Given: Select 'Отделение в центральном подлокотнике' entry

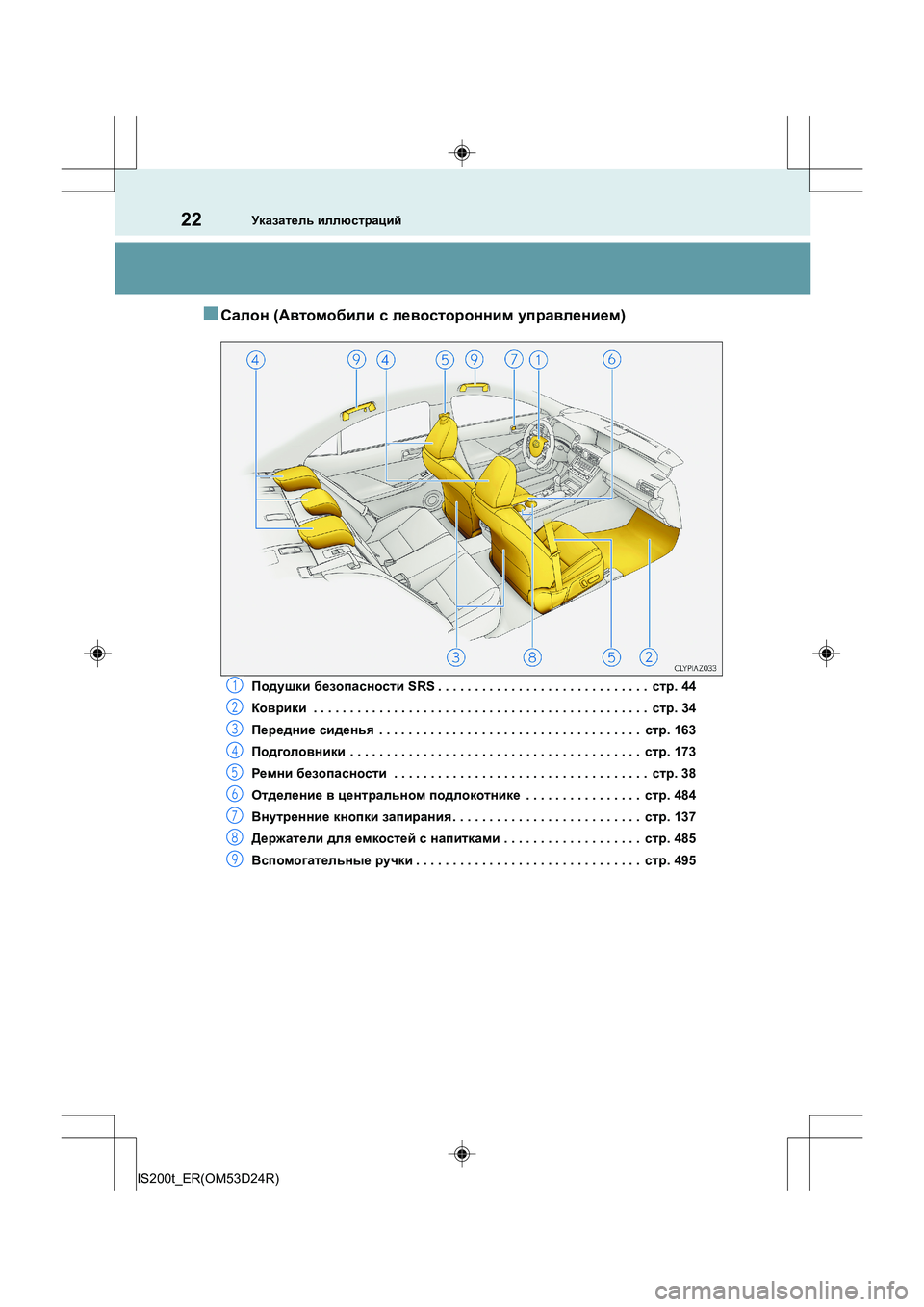Looking at the screenshot, I should click(x=385, y=796).
